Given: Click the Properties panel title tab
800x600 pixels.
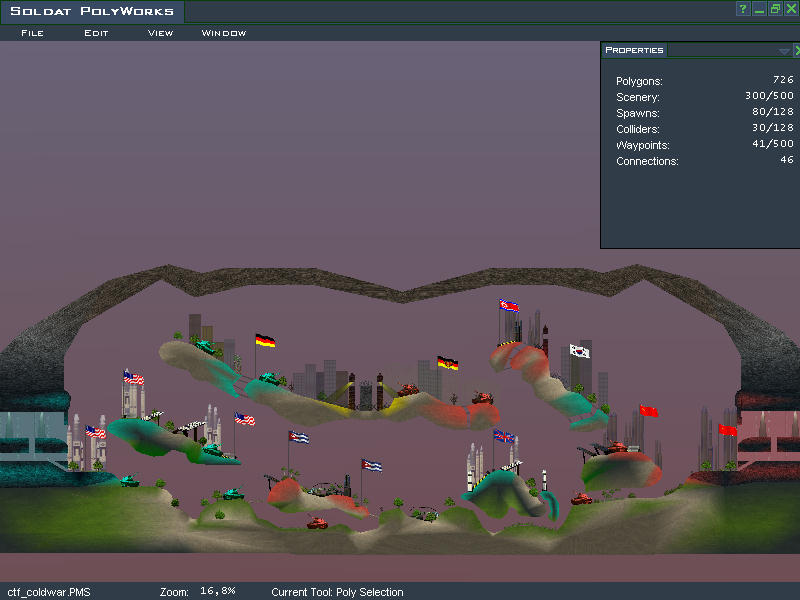Looking at the screenshot, I should (635, 50).
